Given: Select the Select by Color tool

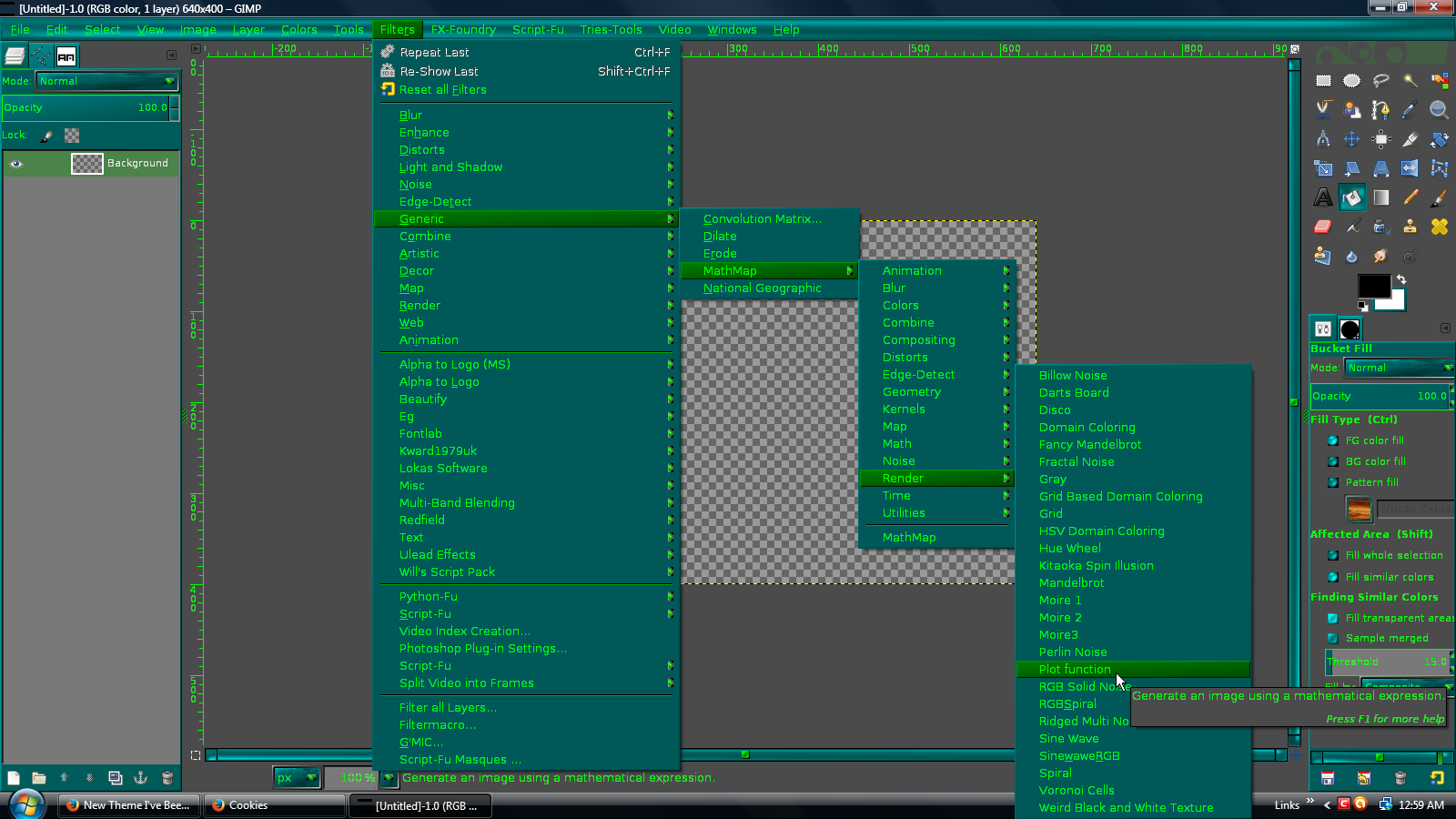Looking at the screenshot, I should pyautogui.click(x=1440, y=81).
